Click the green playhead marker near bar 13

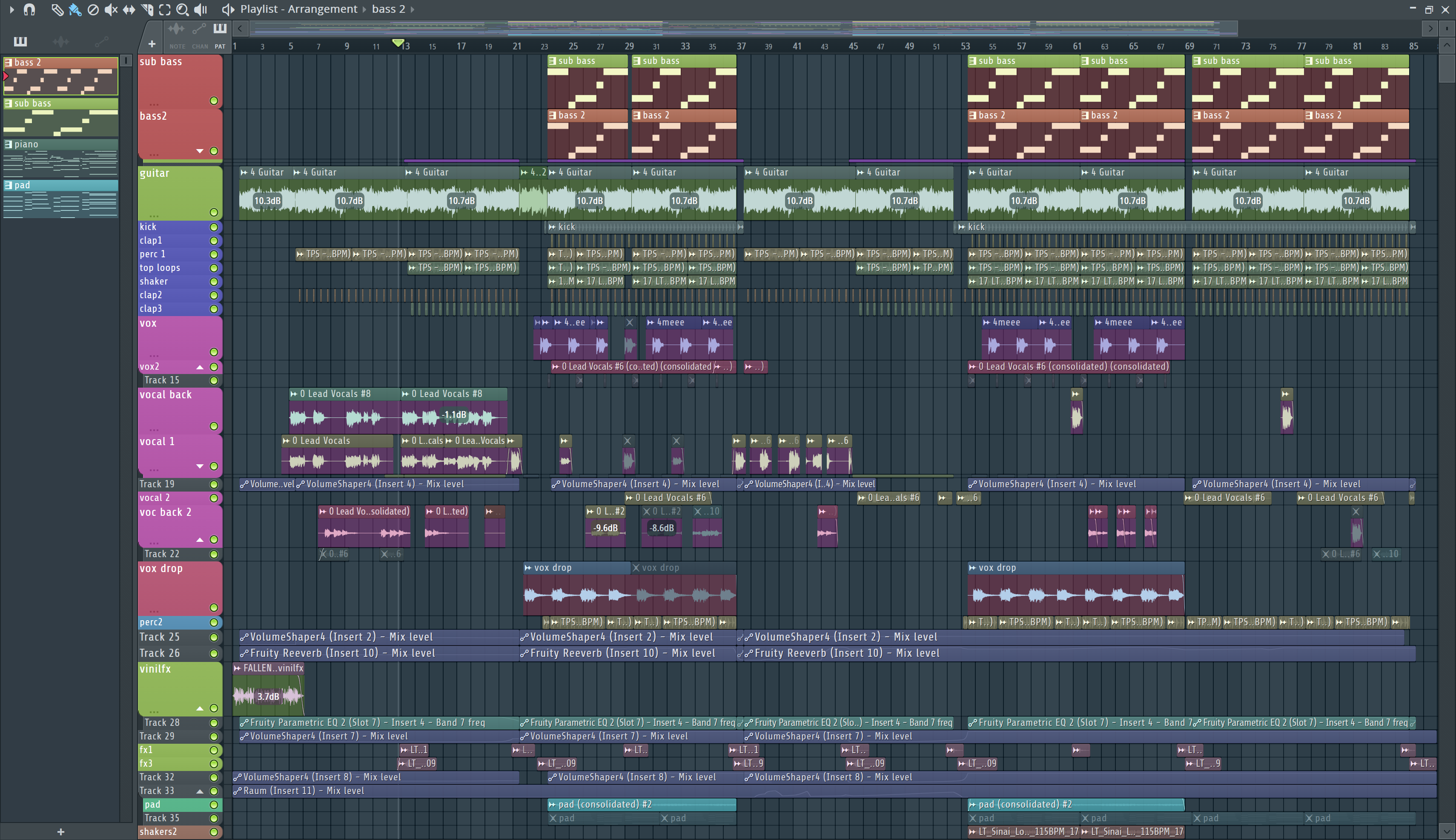[398, 43]
